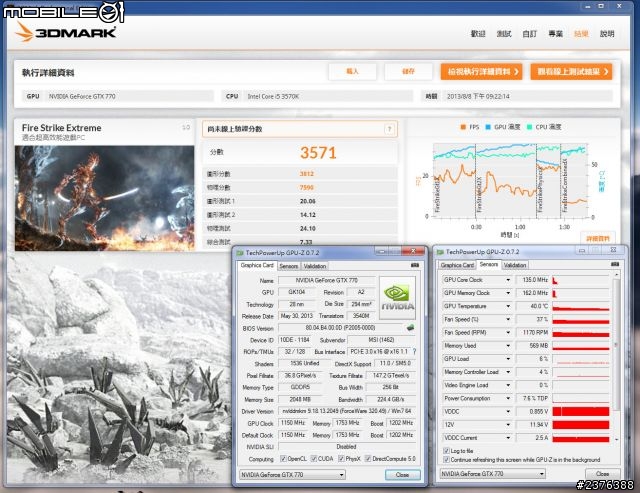The image size is (640, 493).
Task: Click the BIOS save chip icon next to BIOS Version
Action: click(410, 327)
